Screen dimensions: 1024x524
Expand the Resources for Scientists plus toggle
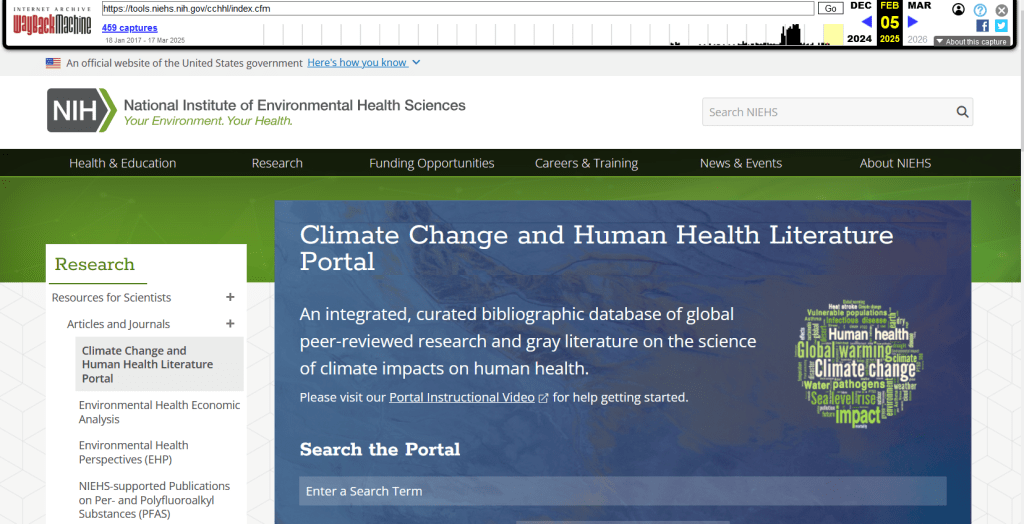coord(230,297)
